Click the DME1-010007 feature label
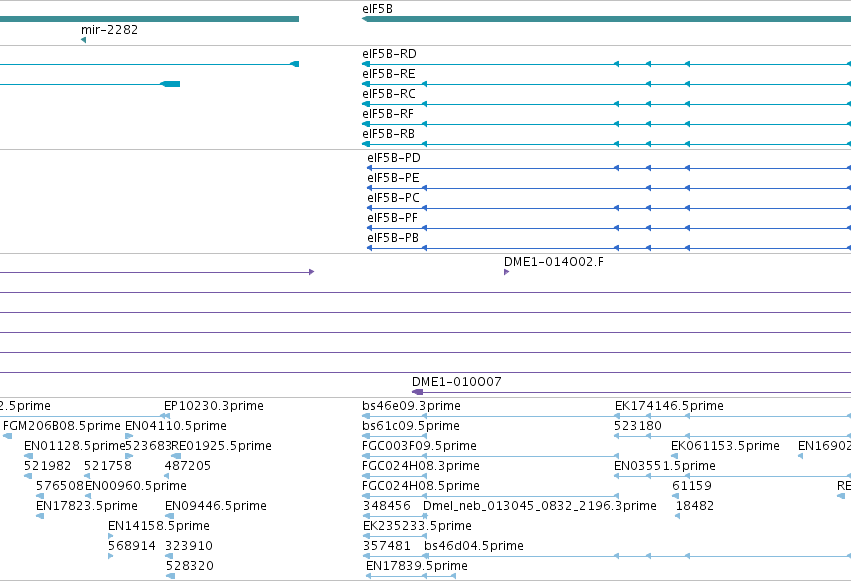Viewport: 851px width, 581px height. click(456, 382)
